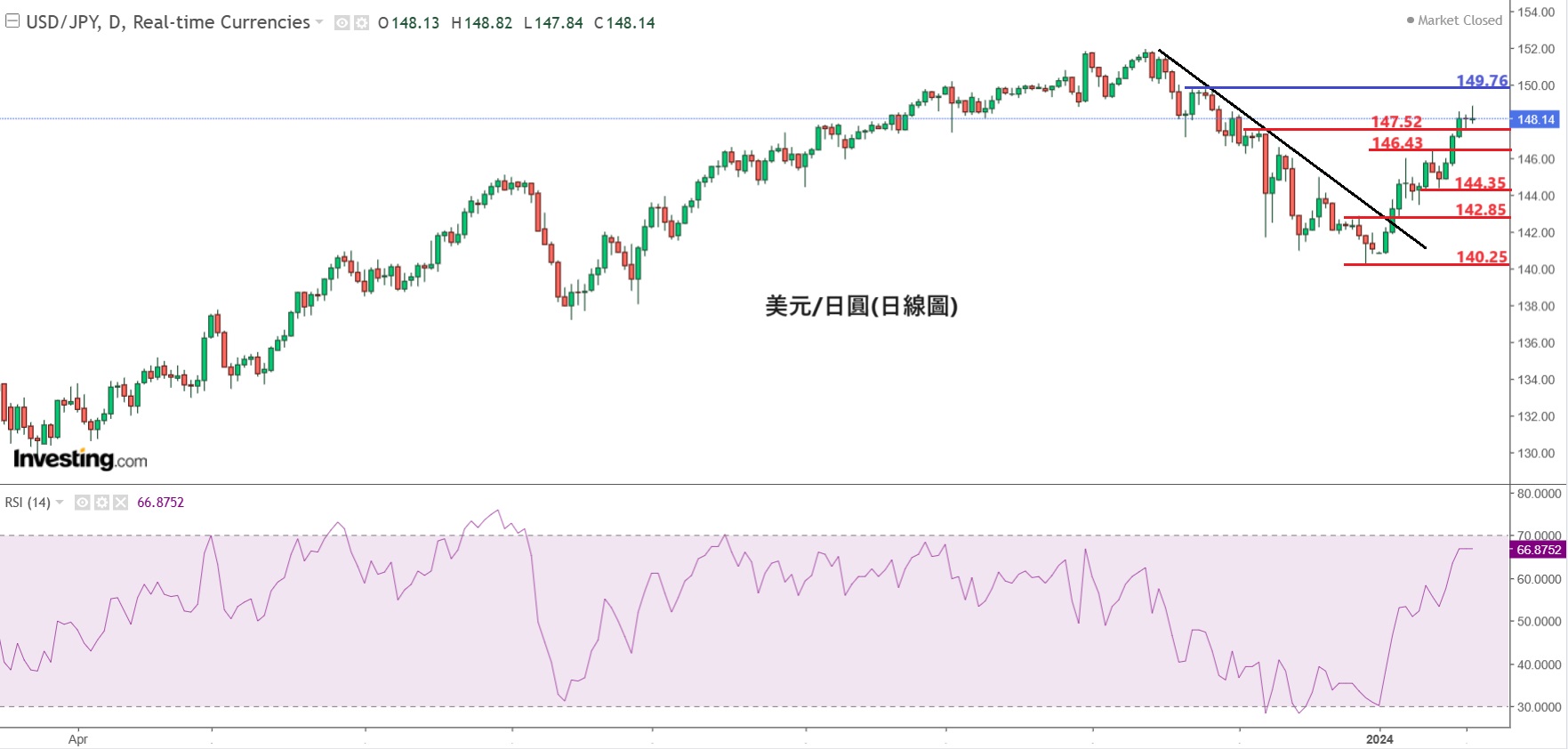Viewport: 1568px width, 749px height.
Task: Remove the RSI indicator with X icon
Action: click(120, 503)
